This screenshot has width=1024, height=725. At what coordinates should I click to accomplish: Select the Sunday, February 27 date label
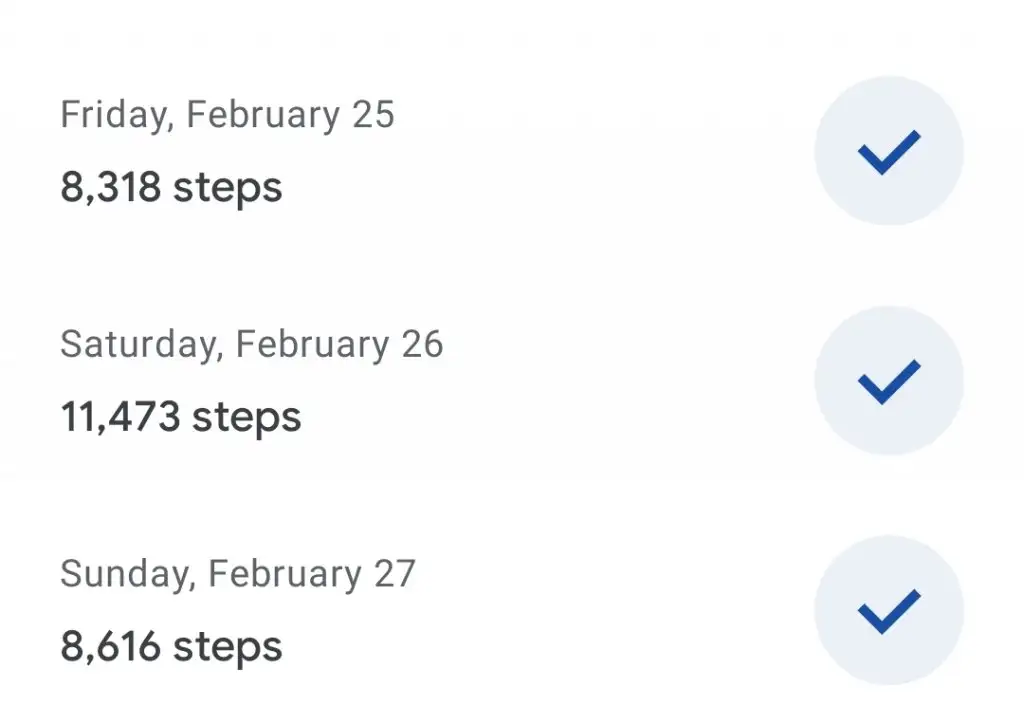coord(238,575)
